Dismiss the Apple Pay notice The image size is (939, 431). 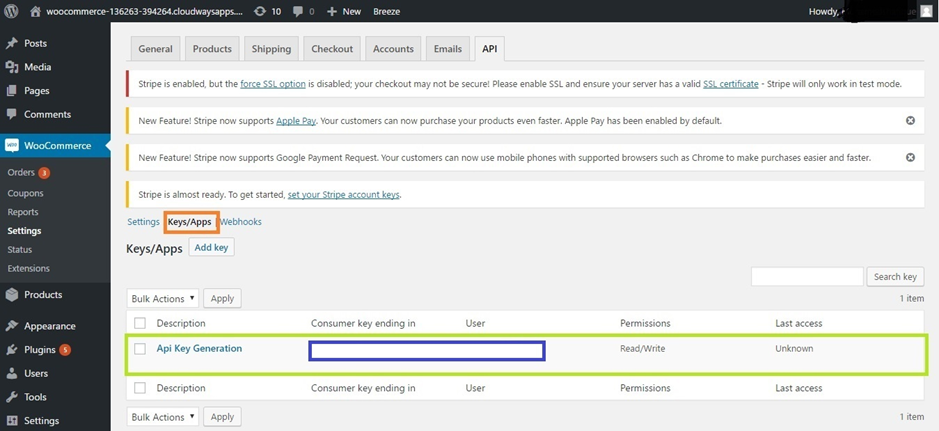click(x=910, y=120)
